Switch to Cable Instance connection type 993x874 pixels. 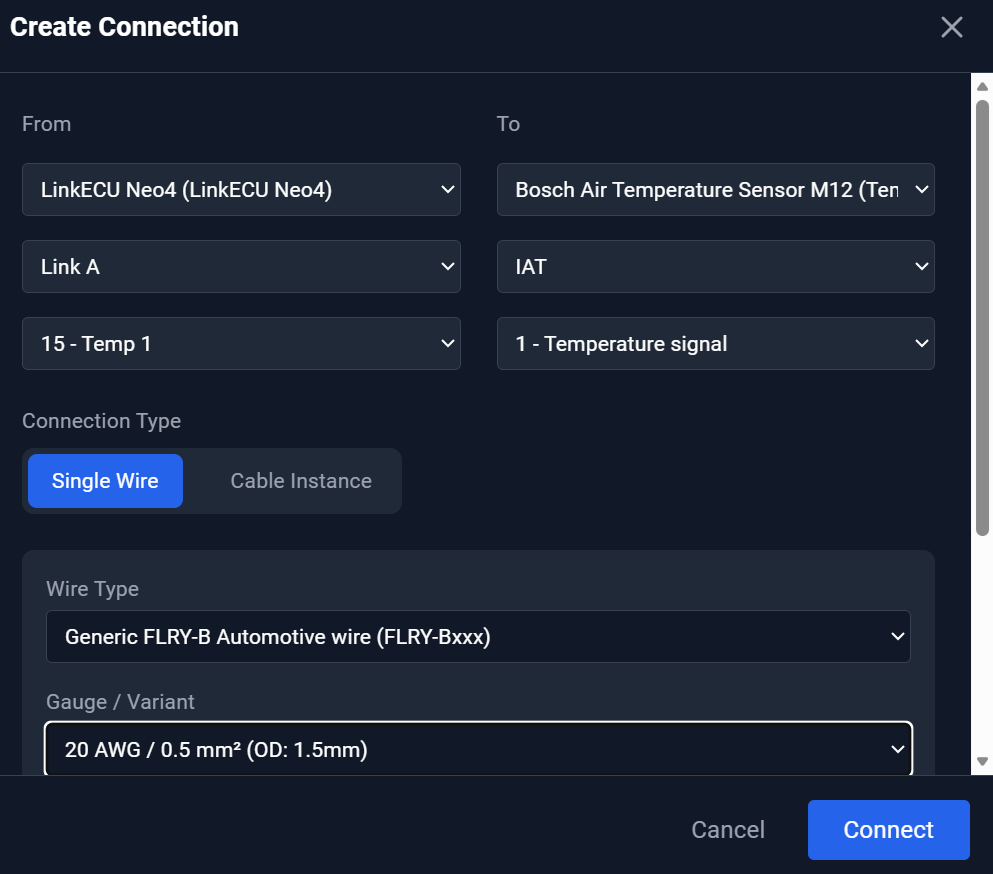(x=301, y=481)
